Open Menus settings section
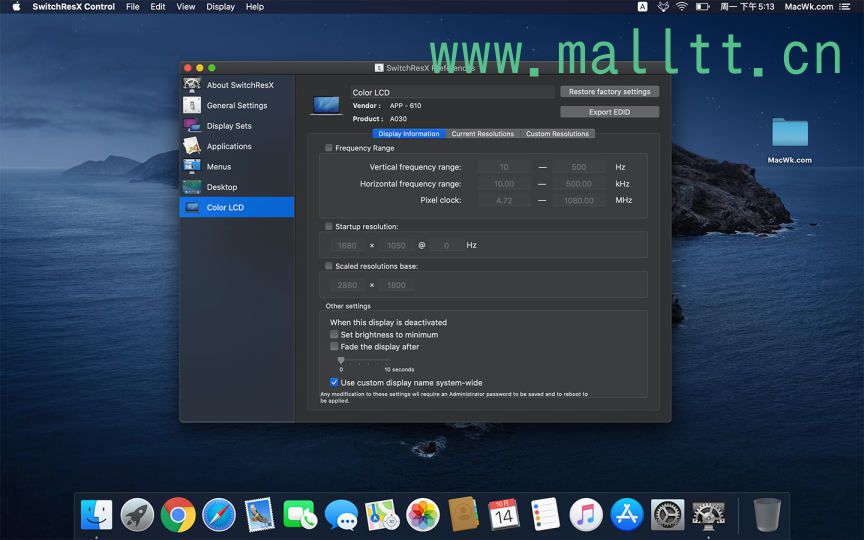864x540 pixels. (x=236, y=166)
